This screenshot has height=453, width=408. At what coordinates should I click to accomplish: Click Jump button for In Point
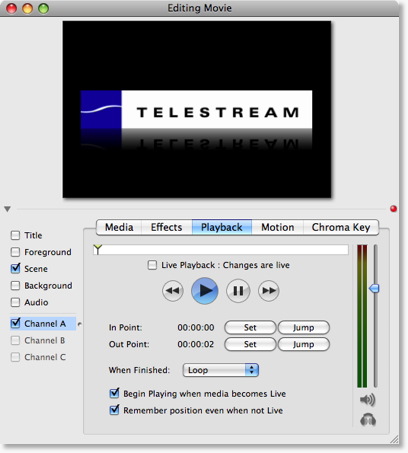[304, 328]
